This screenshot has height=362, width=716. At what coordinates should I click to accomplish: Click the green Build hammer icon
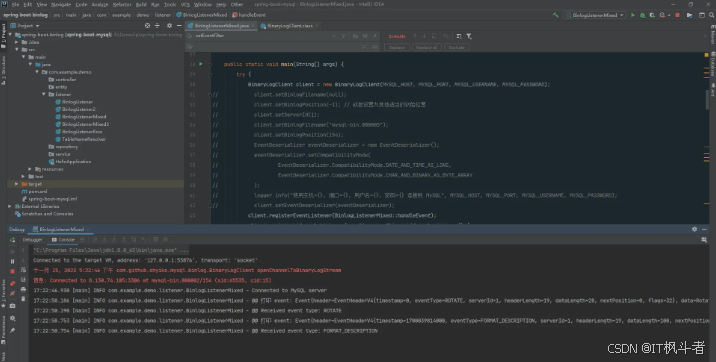tap(555, 15)
